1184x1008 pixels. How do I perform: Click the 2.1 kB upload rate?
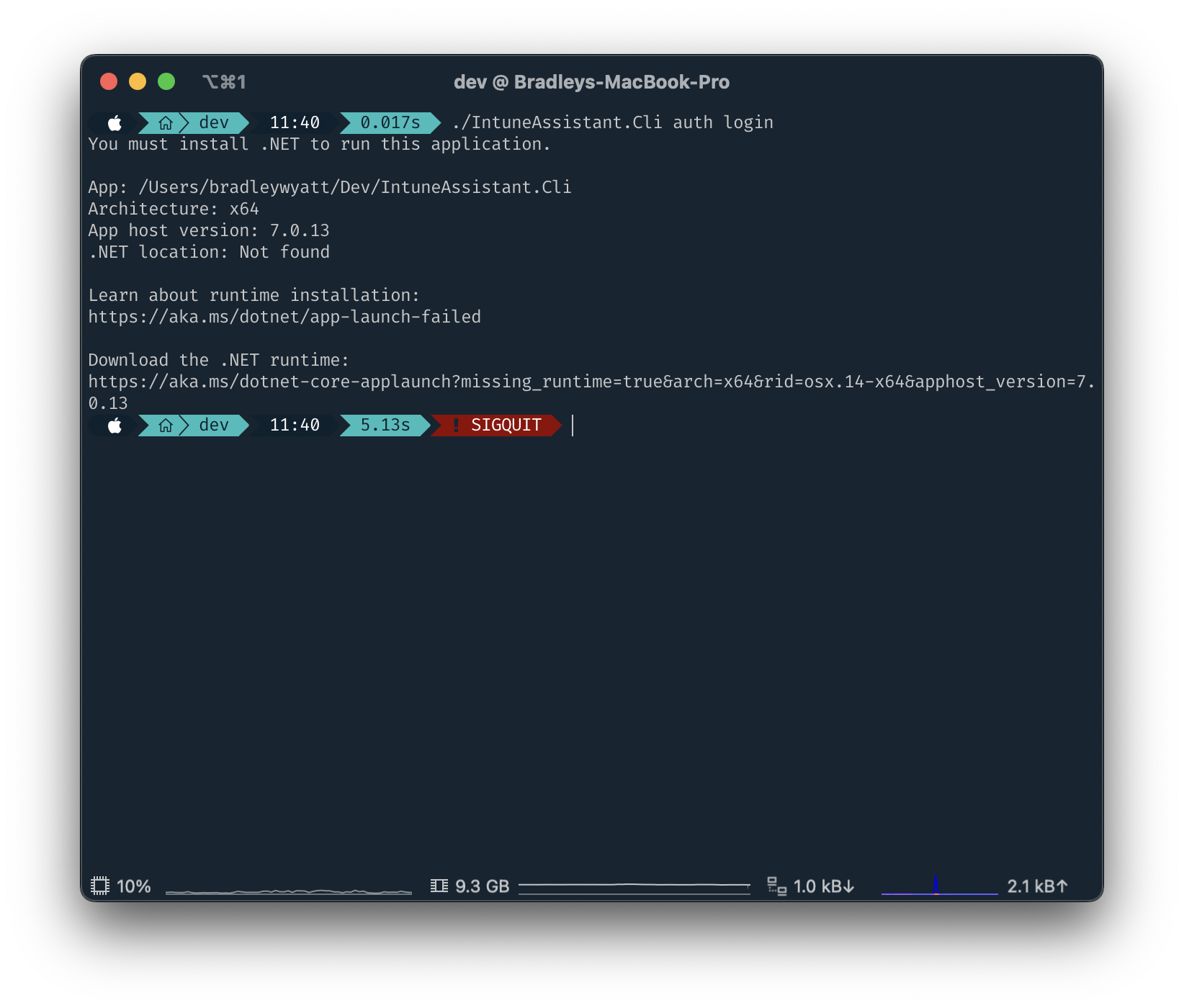[x=1037, y=886]
